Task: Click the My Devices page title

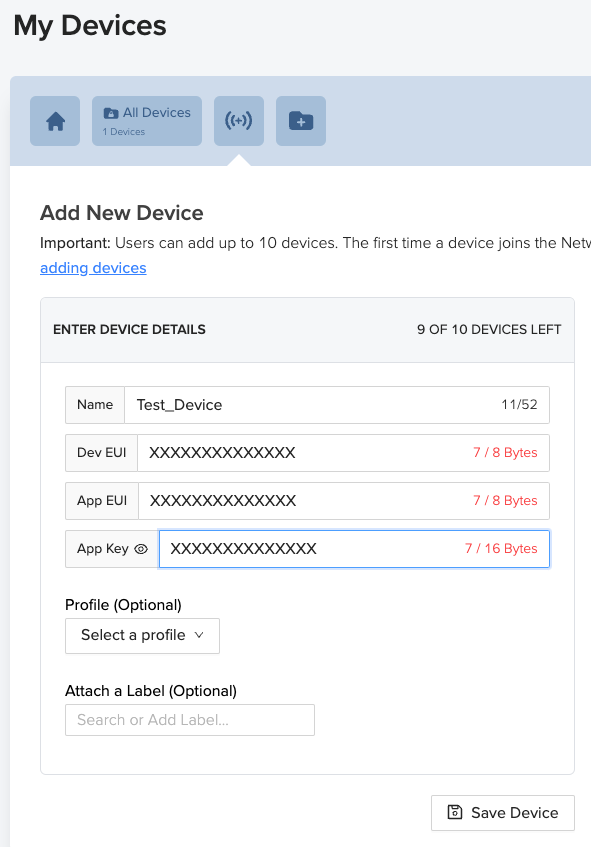Action: (90, 25)
